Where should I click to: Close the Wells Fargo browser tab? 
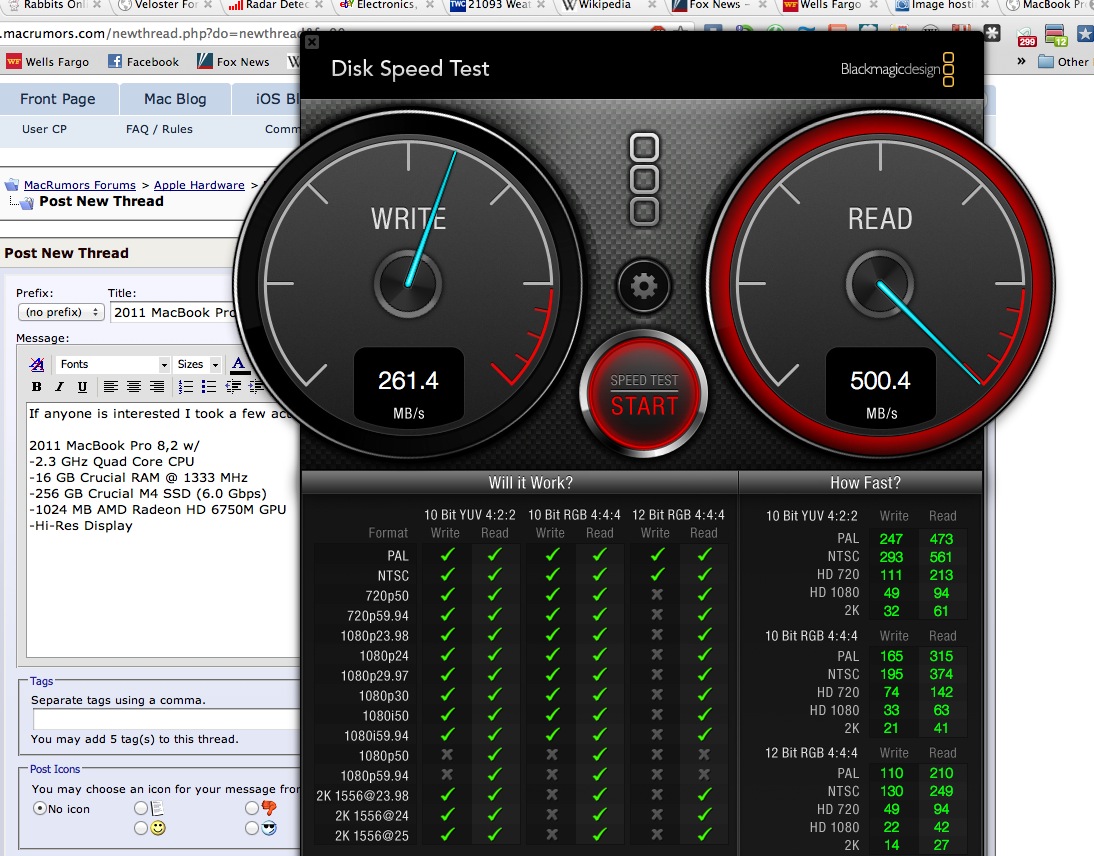point(874,5)
